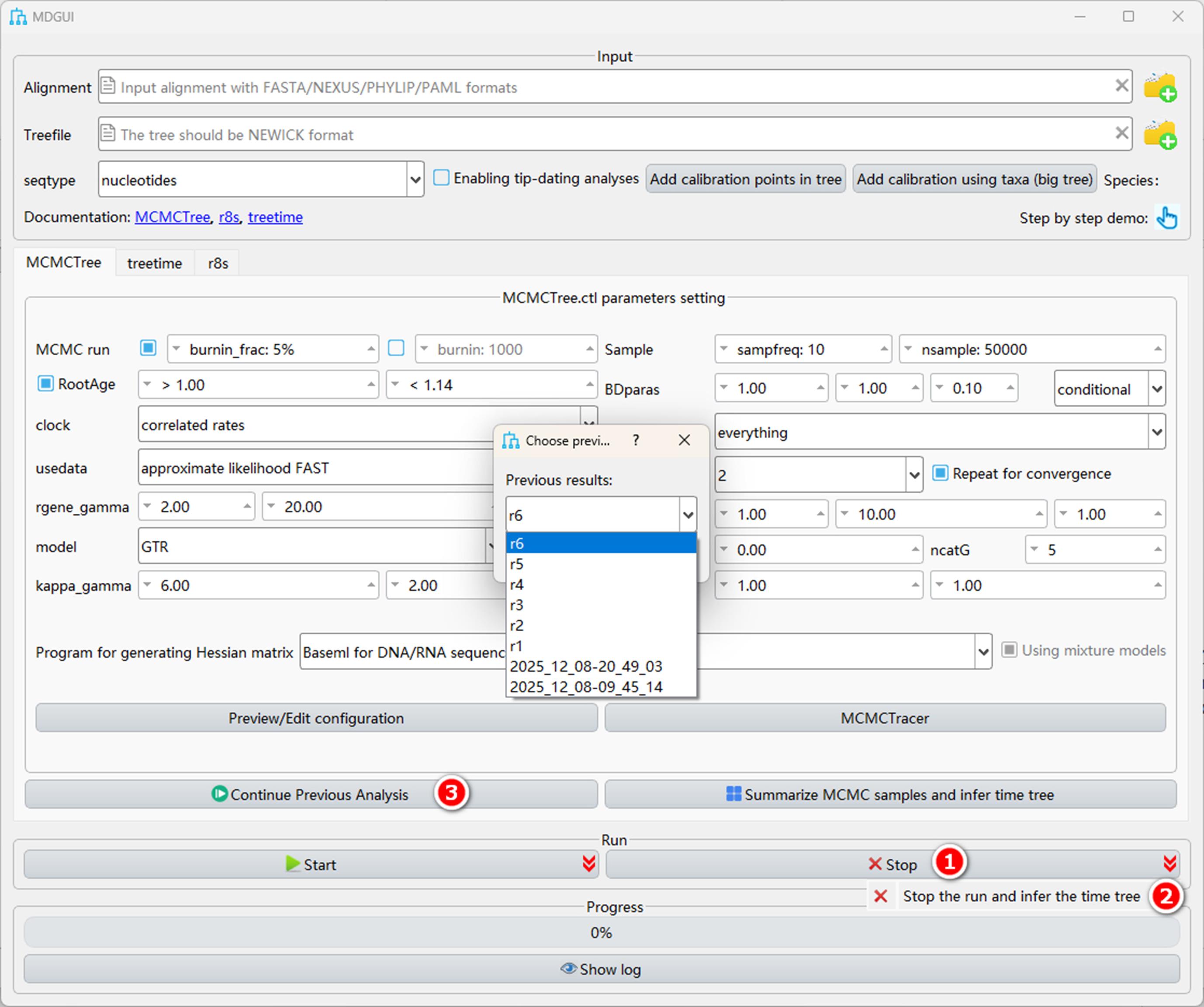Screen dimensions: 1204x1007
Task: Increase RootAge lower bound > 1.00
Action: coord(371,384)
